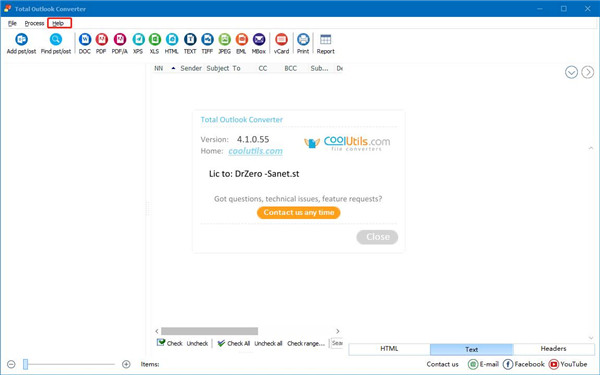Image resolution: width=600 pixels, height=375 pixels.
Task: Click the horizontal scrollbar thumb
Action: click(209, 331)
